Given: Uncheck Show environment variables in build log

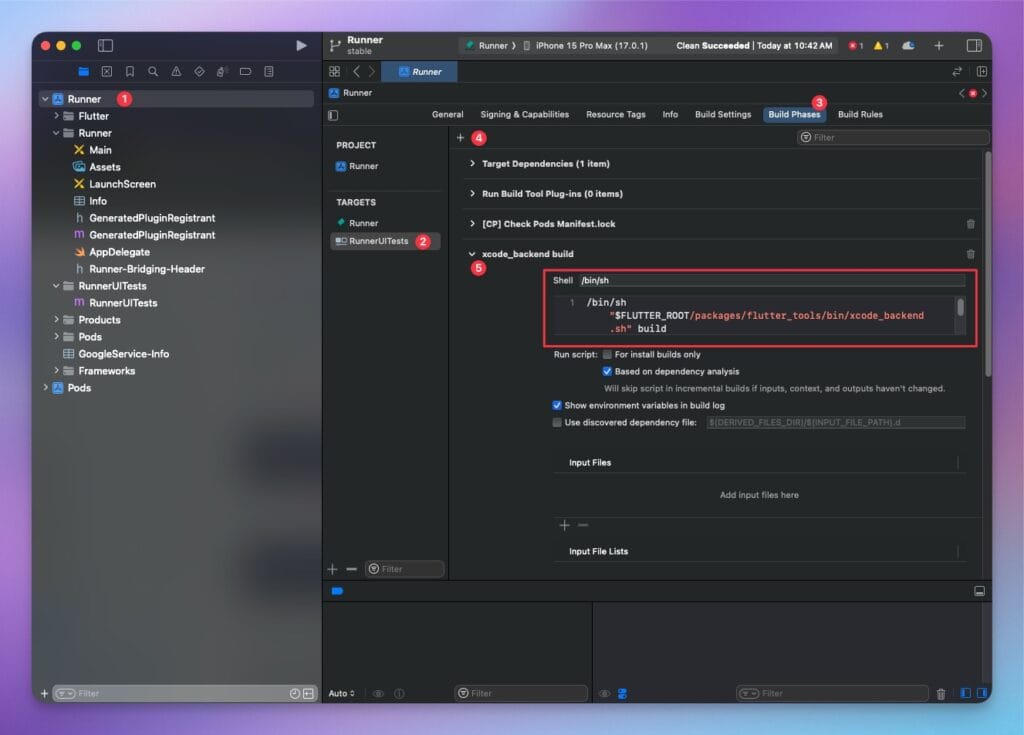Looking at the screenshot, I should pos(557,405).
